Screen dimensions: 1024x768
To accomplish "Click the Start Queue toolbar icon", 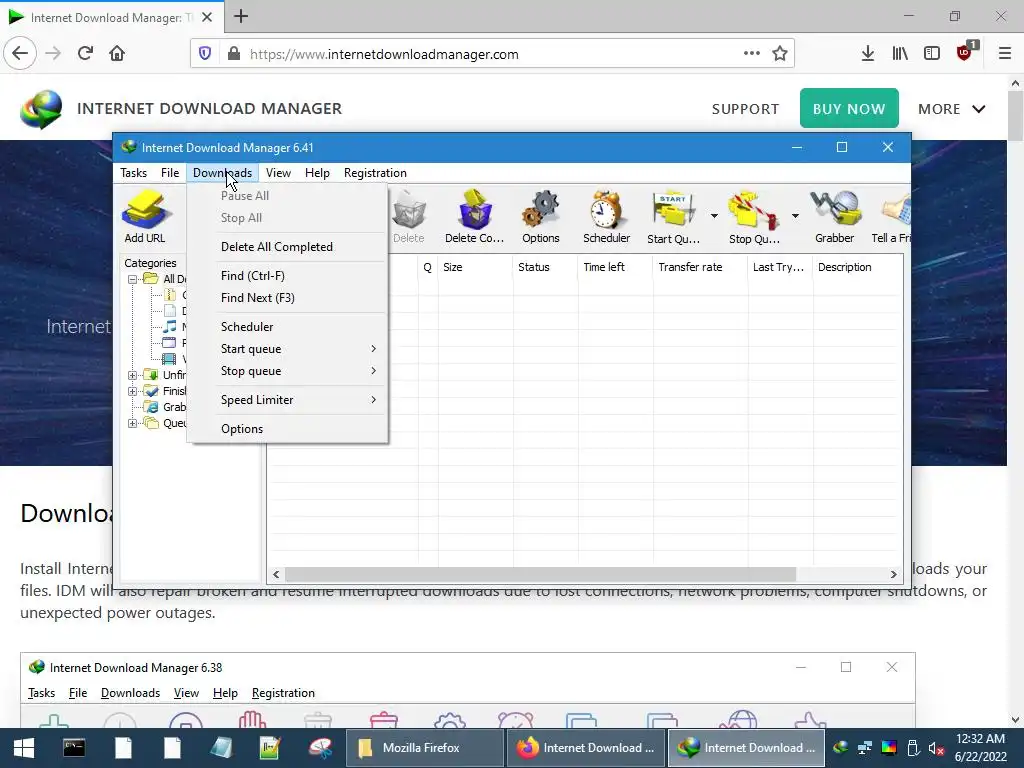I will (x=673, y=217).
